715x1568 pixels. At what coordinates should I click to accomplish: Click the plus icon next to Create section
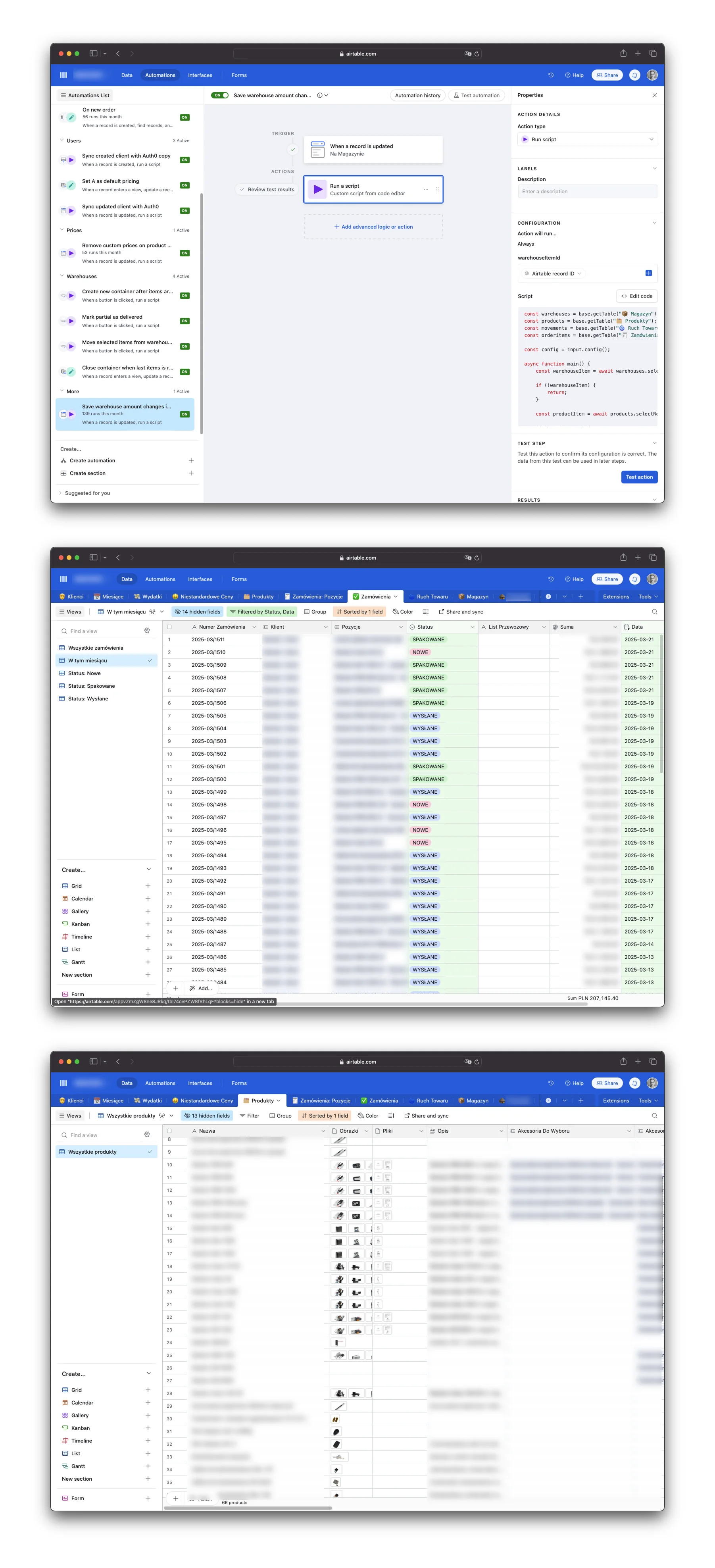[191, 473]
